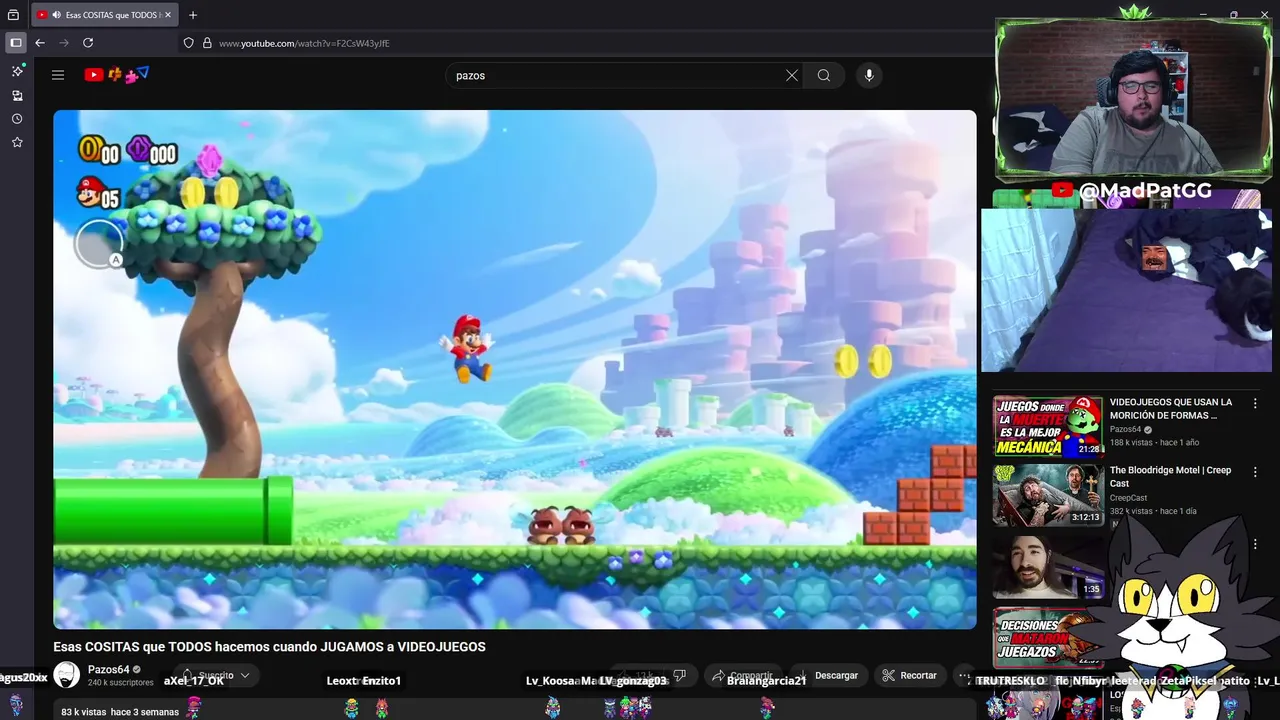
Task: Expand the Suscrito notification dropdown
Action: [x=215, y=676]
